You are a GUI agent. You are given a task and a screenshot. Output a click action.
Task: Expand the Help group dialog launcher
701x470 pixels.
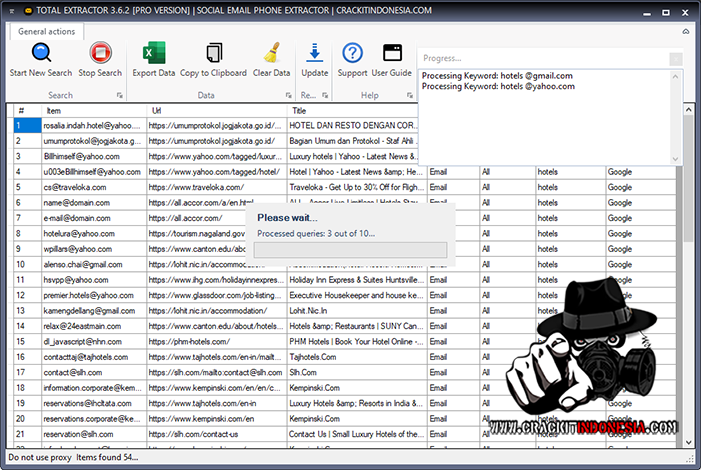(x=410, y=96)
